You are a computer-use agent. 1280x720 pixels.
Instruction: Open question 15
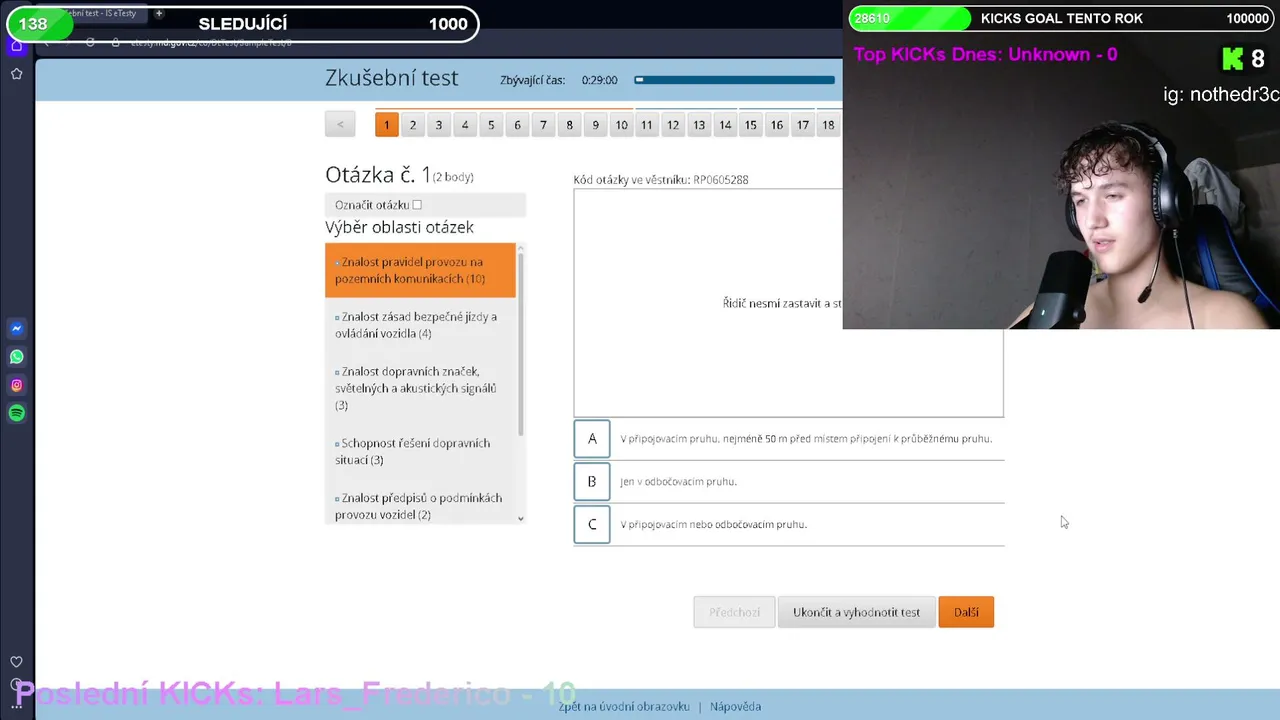coord(751,125)
